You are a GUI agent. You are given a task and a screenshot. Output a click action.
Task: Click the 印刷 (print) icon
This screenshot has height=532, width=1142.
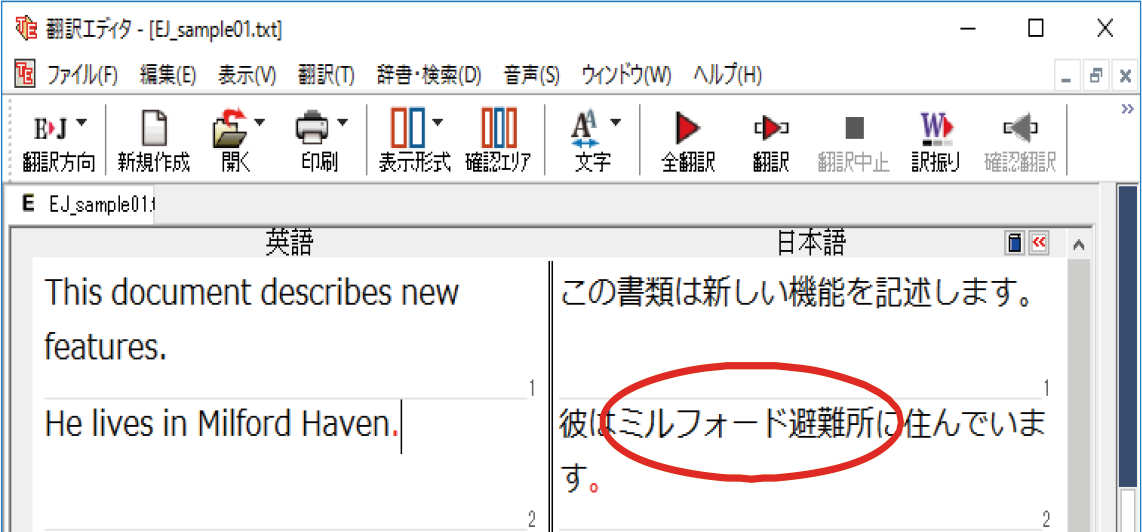pyautogui.click(x=311, y=129)
